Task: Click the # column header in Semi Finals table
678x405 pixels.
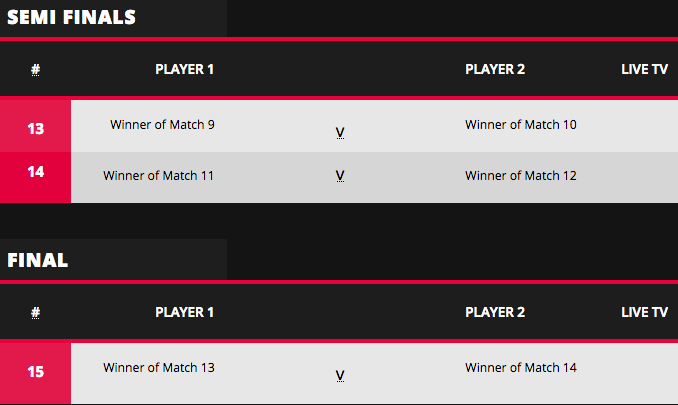Action: pyautogui.click(x=35, y=70)
